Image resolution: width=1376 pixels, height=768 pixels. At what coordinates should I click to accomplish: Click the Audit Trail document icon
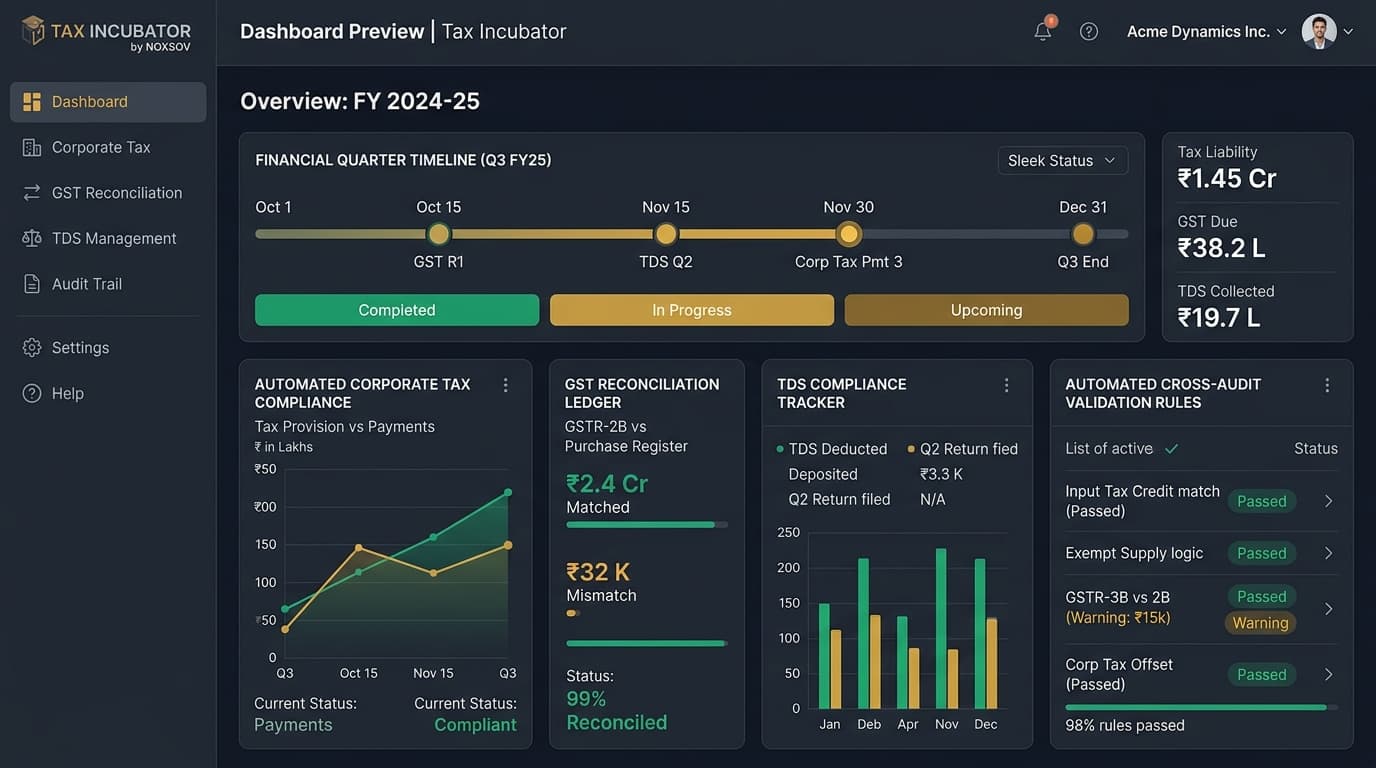pyautogui.click(x=32, y=284)
